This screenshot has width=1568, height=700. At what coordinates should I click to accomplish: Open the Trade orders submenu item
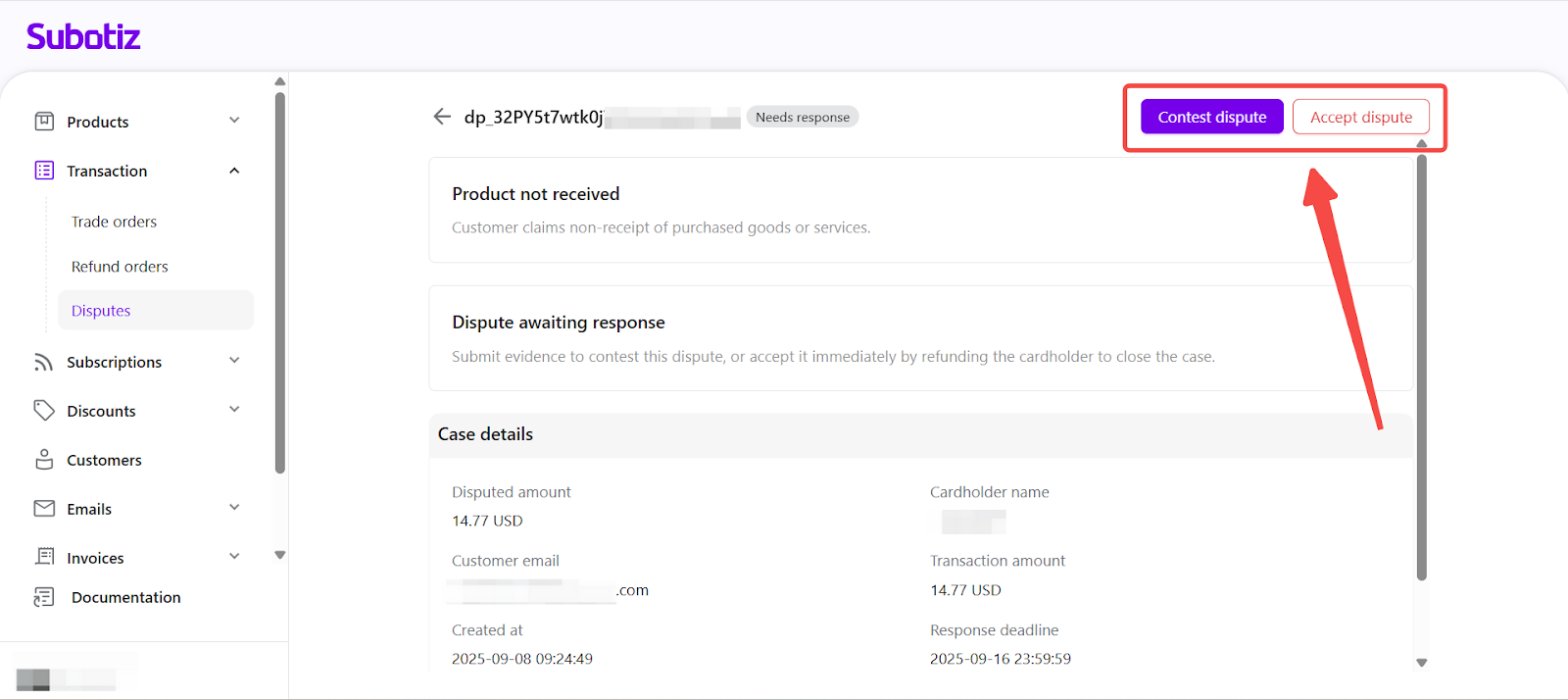(114, 222)
